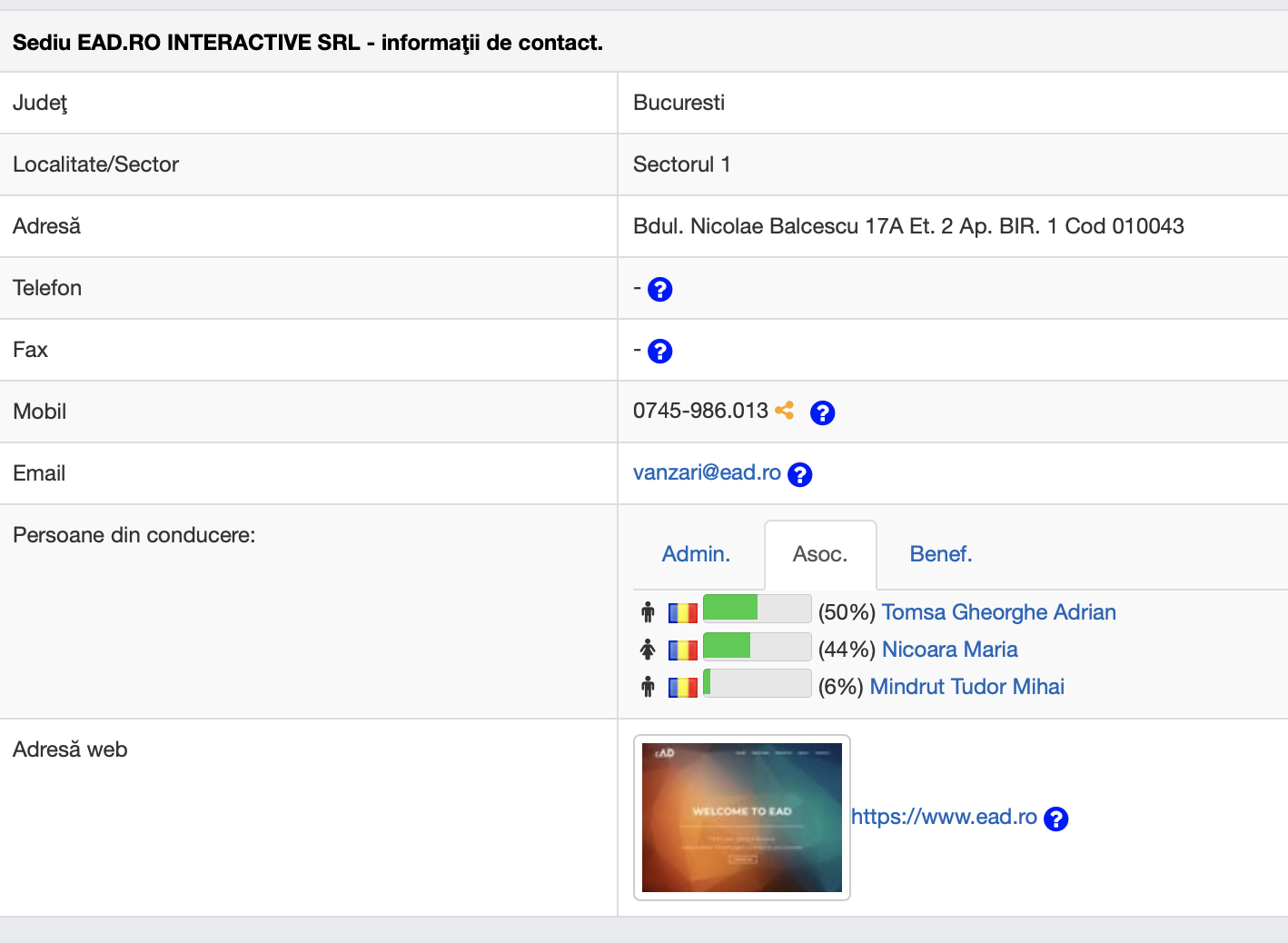
Task: Click the help icon in Fax row
Action: tap(659, 352)
